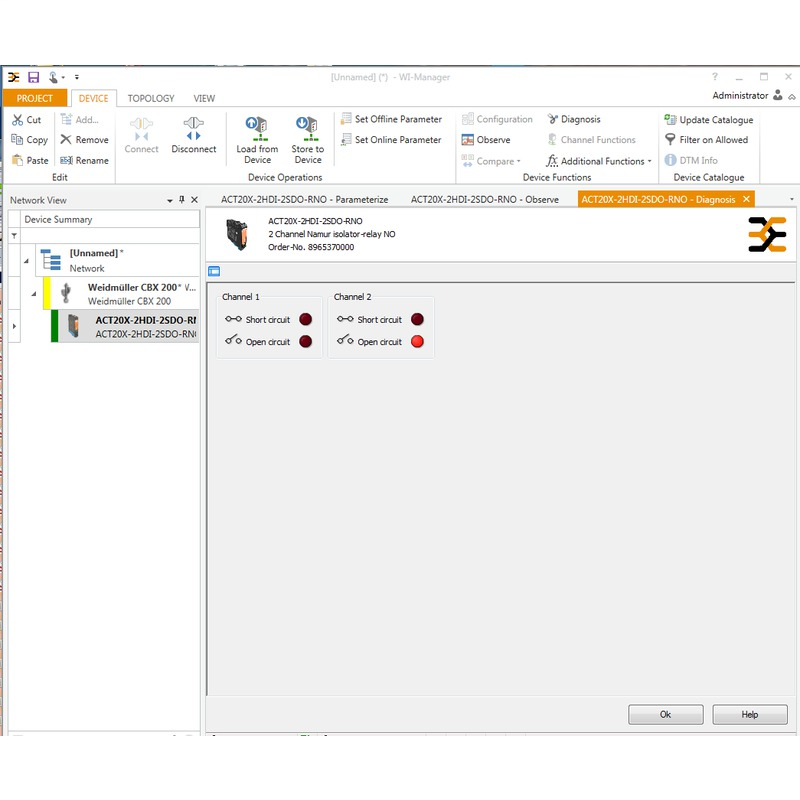Switch to the TOPOLOGY ribbon tab

pos(151,98)
